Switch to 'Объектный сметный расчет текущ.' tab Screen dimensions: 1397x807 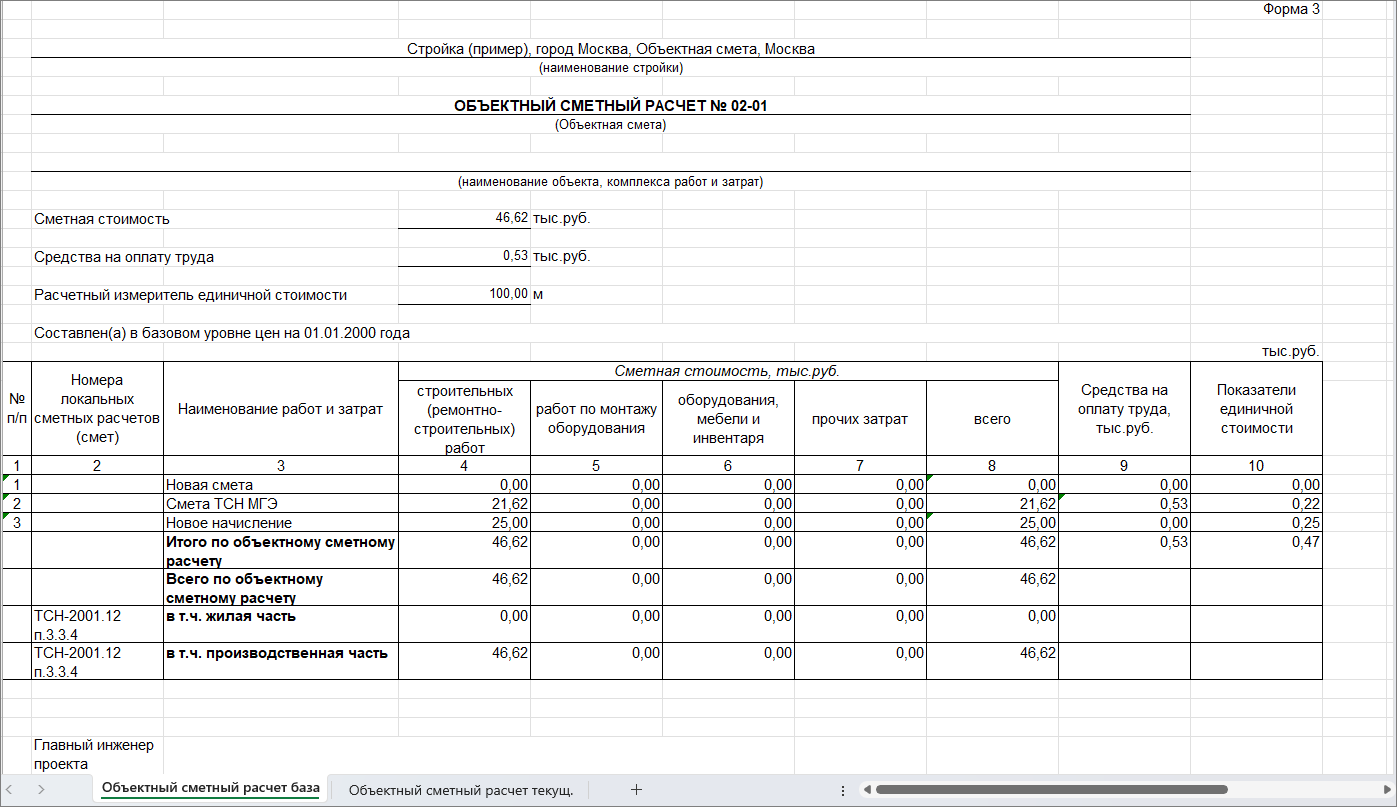pyautogui.click(x=460, y=789)
